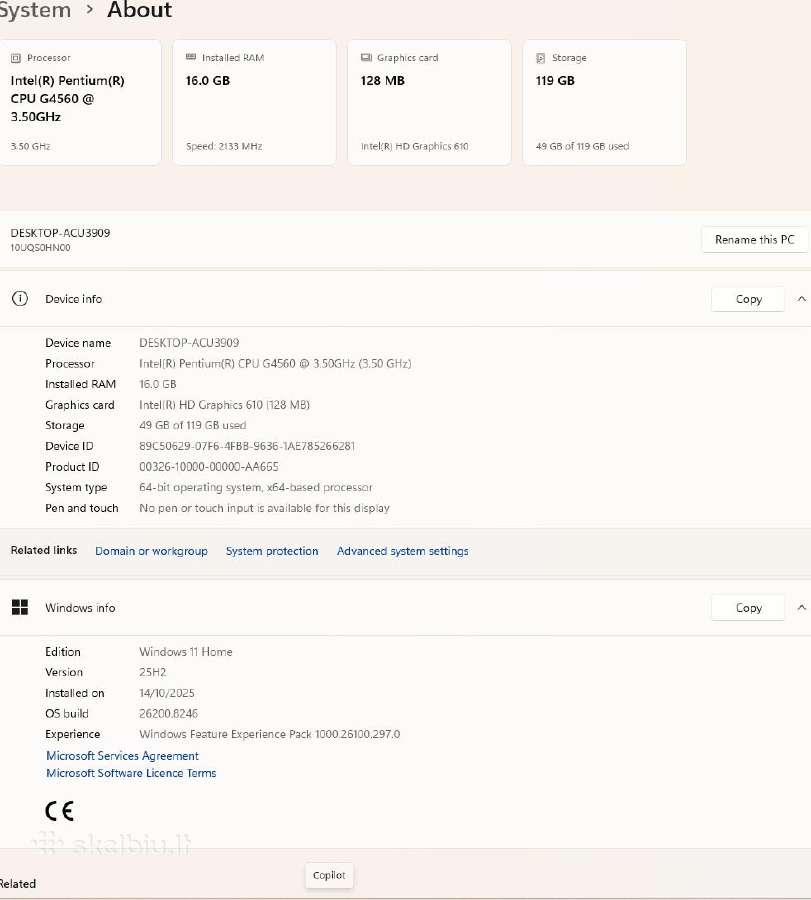
Task: Select the Pen and touch value
Action: 264,508
